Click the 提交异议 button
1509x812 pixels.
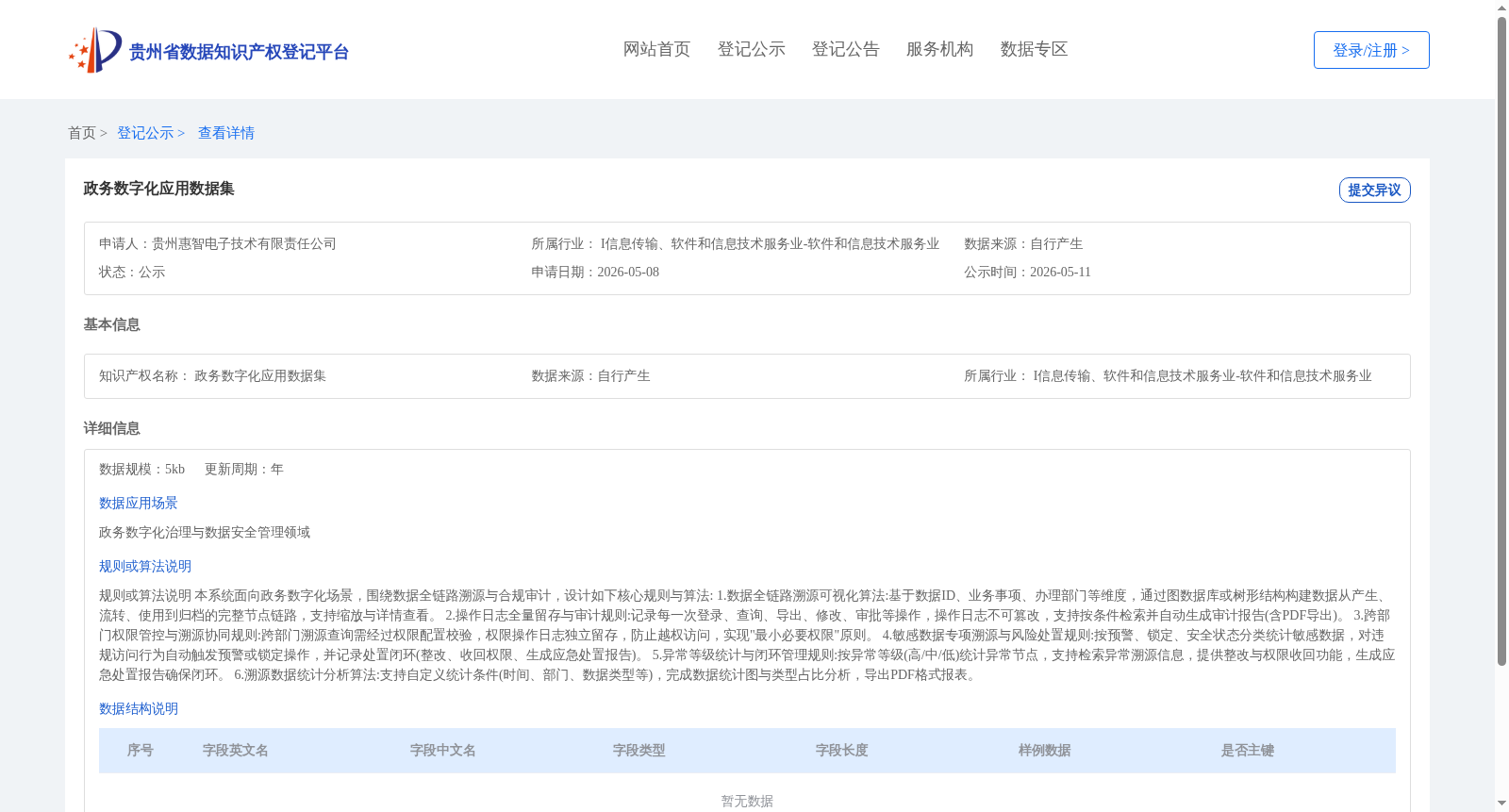click(1374, 190)
